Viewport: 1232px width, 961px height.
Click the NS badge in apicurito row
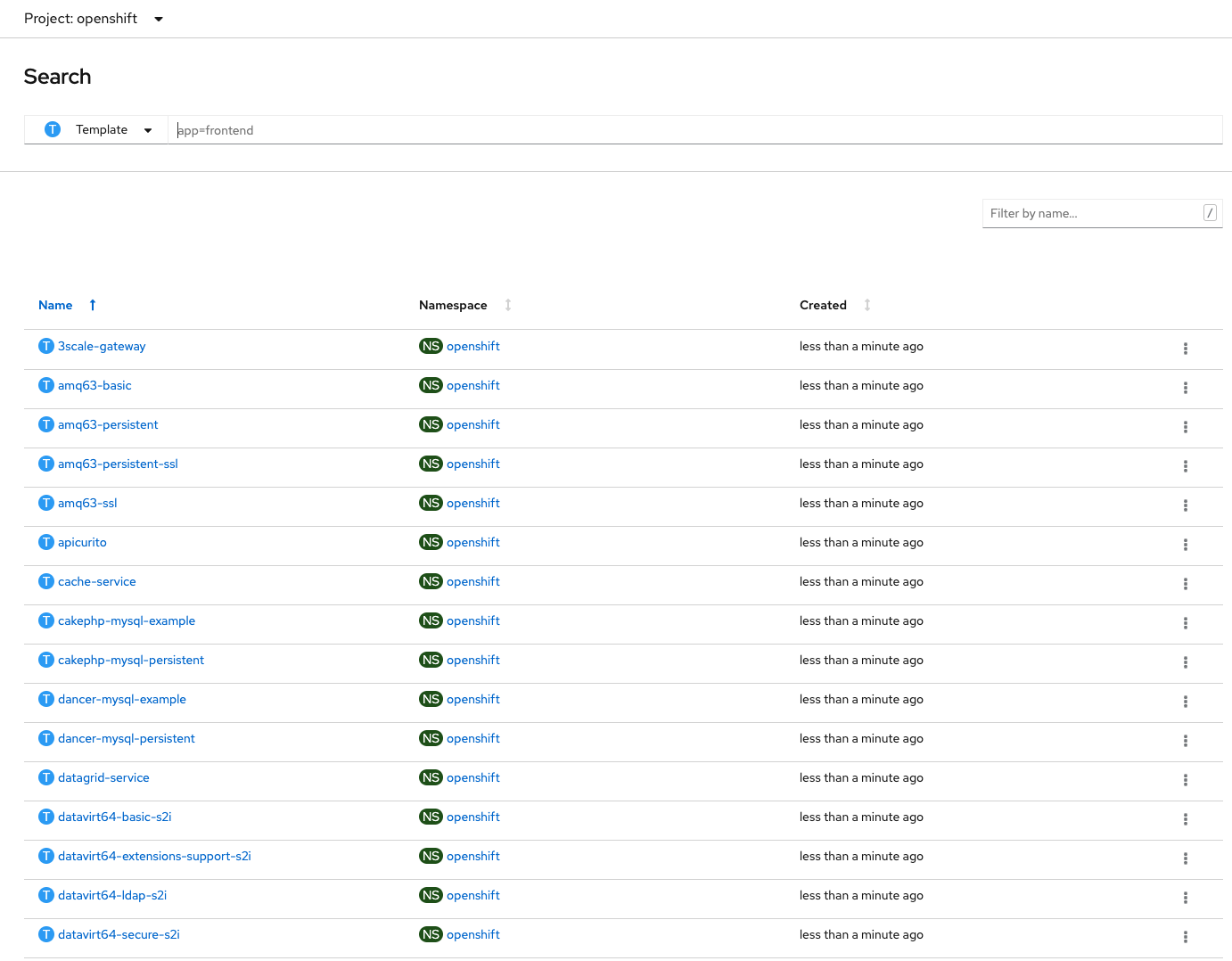click(431, 542)
